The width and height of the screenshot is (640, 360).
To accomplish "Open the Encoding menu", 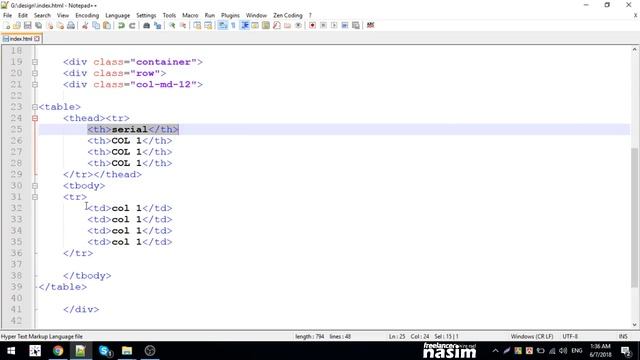I will 87,15.
